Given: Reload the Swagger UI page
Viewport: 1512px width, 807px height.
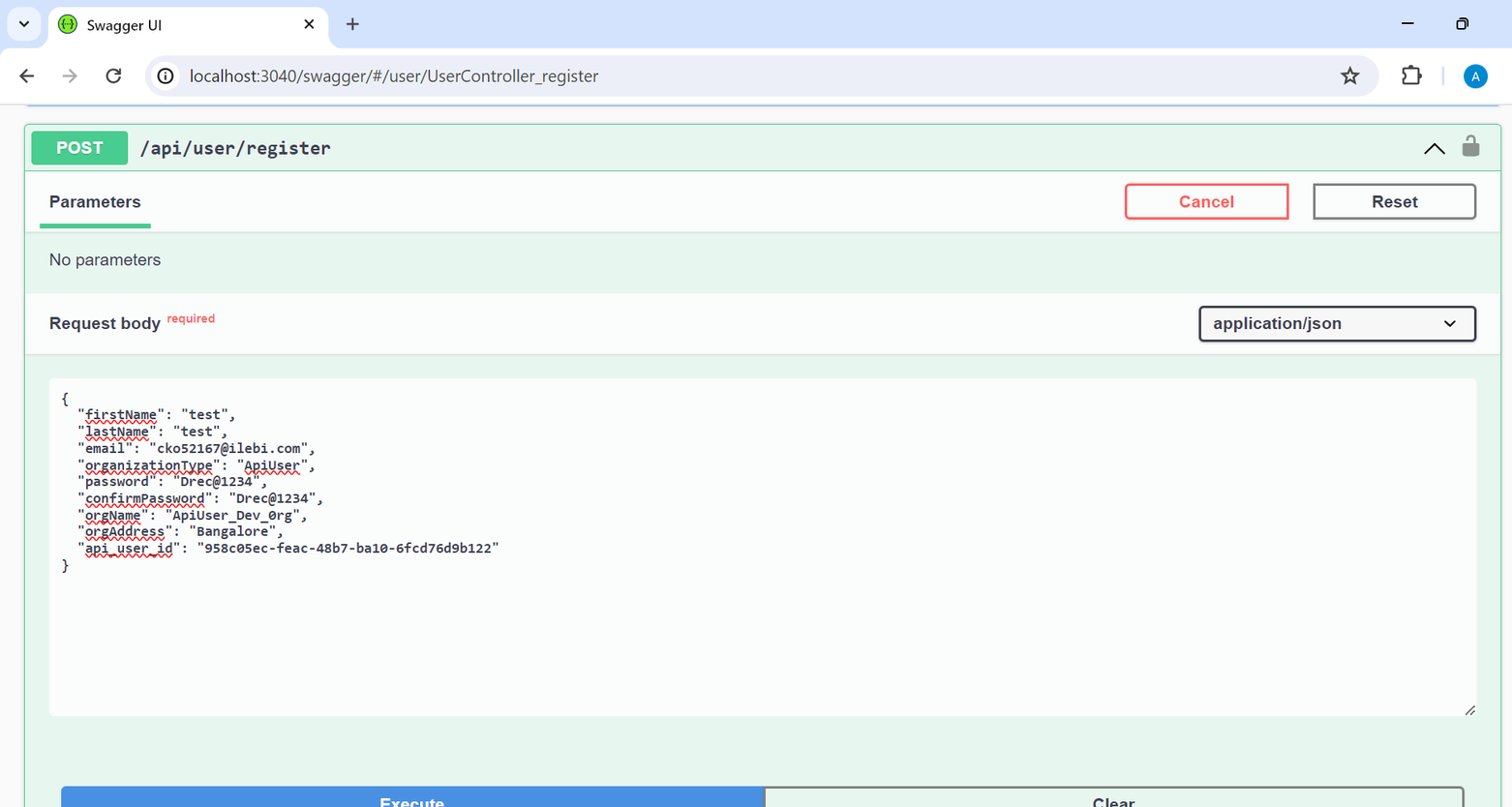Looking at the screenshot, I should (x=113, y=75).
